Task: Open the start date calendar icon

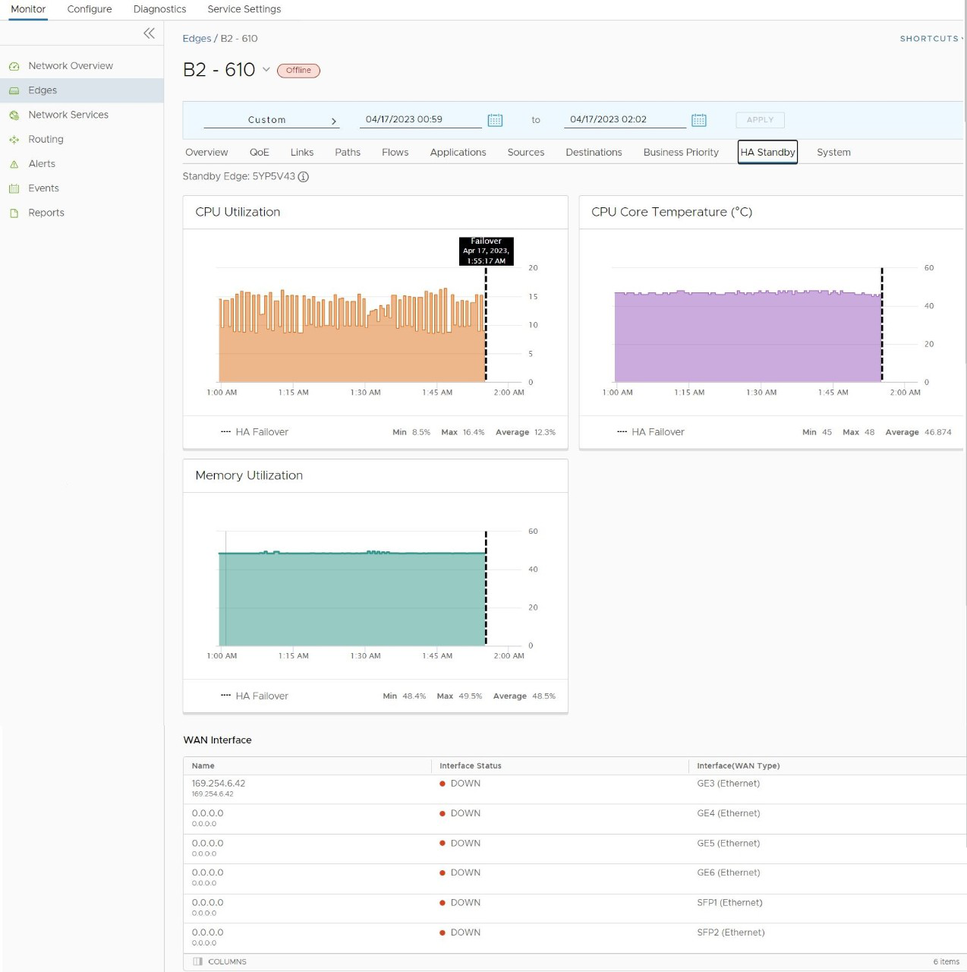Action: 495,120
